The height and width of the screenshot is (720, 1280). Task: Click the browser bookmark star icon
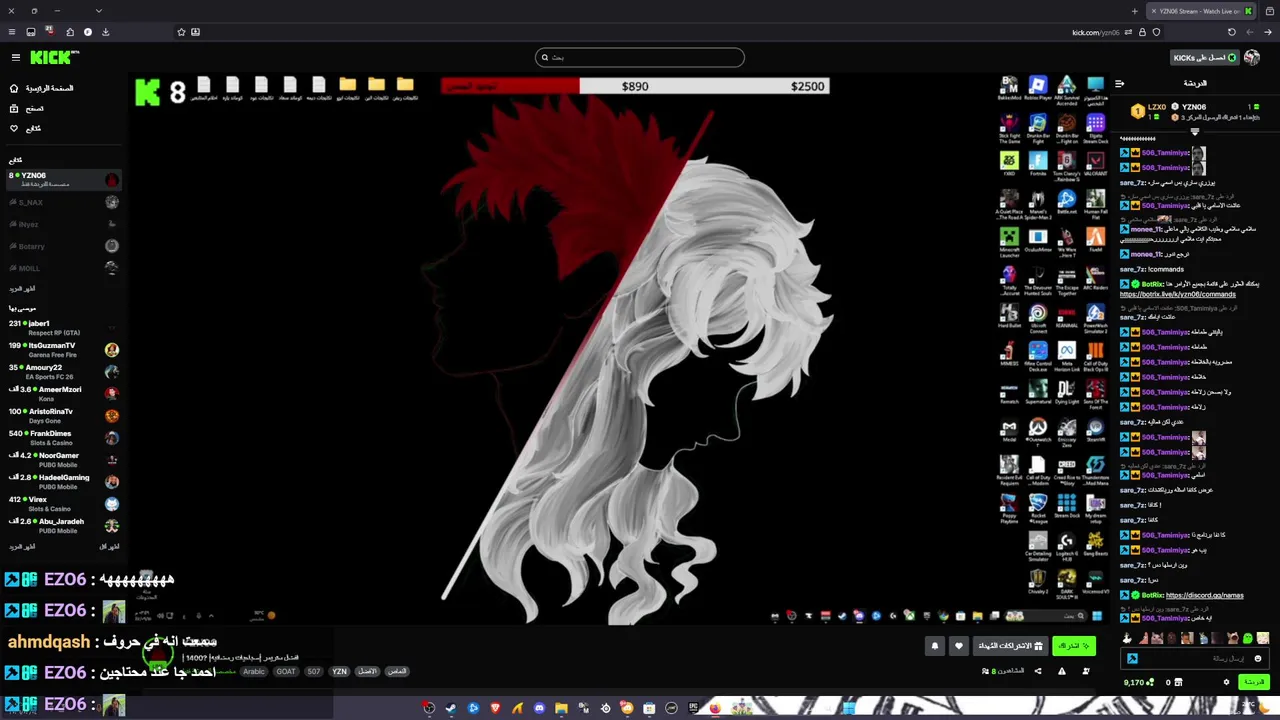(x=181, y=32)
